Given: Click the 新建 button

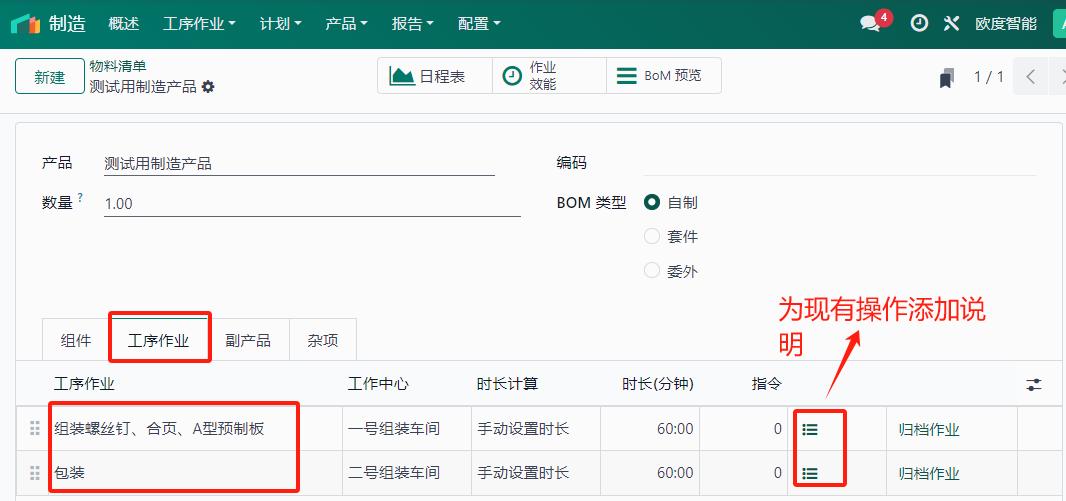Looking at the screenshot, I should 50,77.
